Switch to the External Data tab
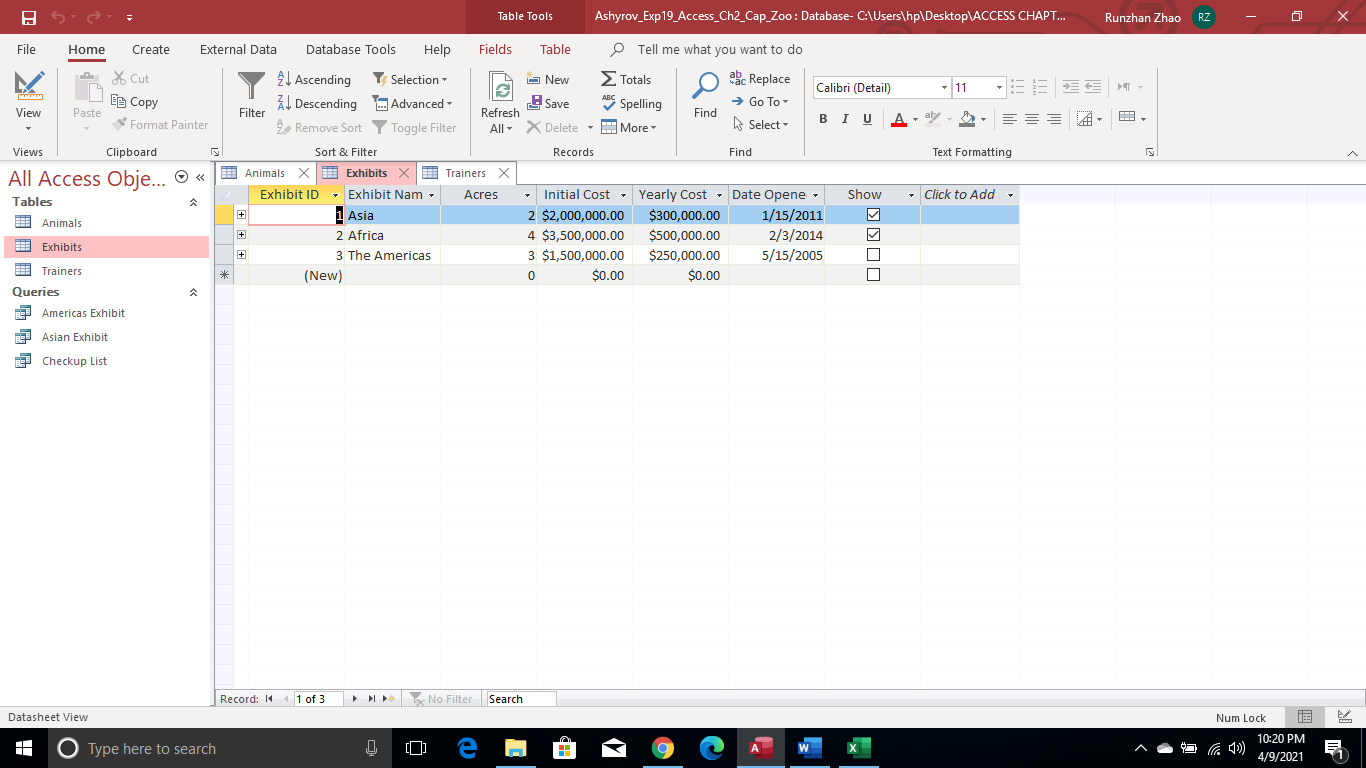The width and height of the screenshot is (1366, 768). [238, 49]
